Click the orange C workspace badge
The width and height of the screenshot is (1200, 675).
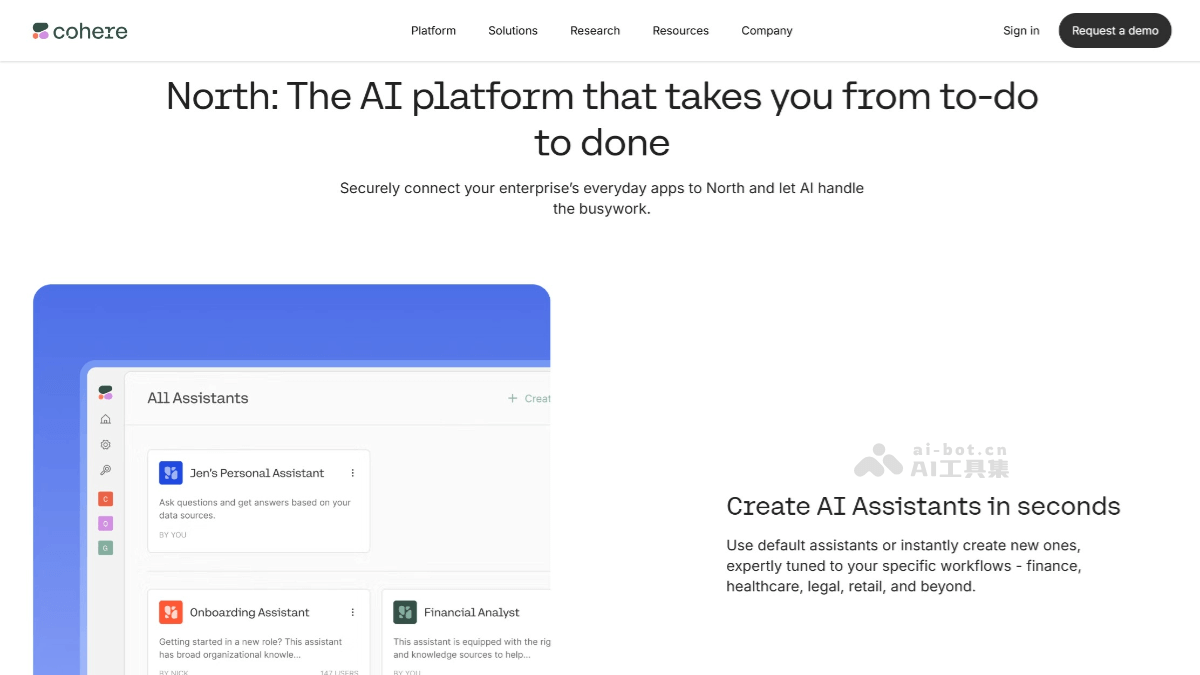pos(105,498)
